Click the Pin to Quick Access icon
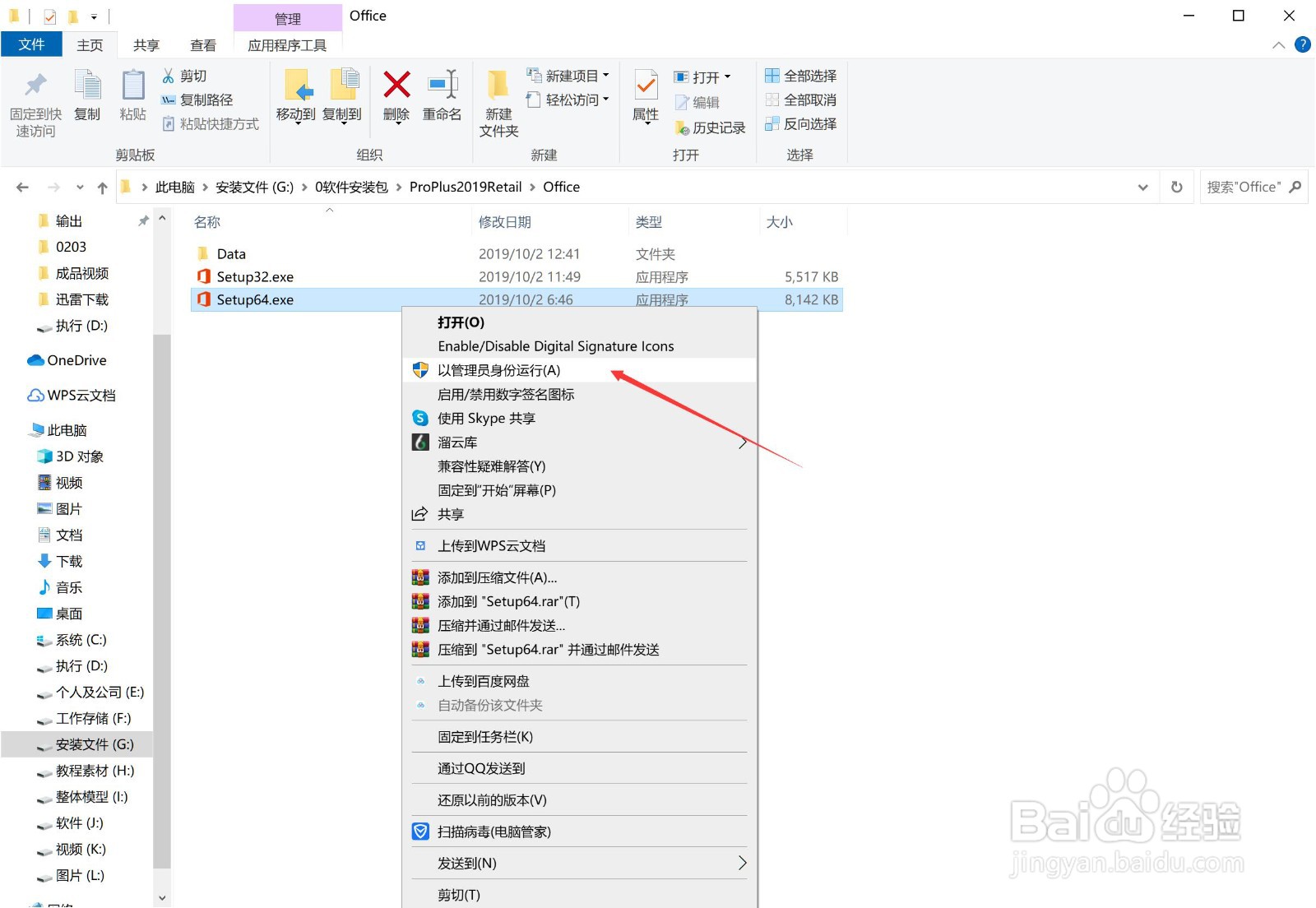This screenshot has height=908, width=1316. [x=35, y=85]
